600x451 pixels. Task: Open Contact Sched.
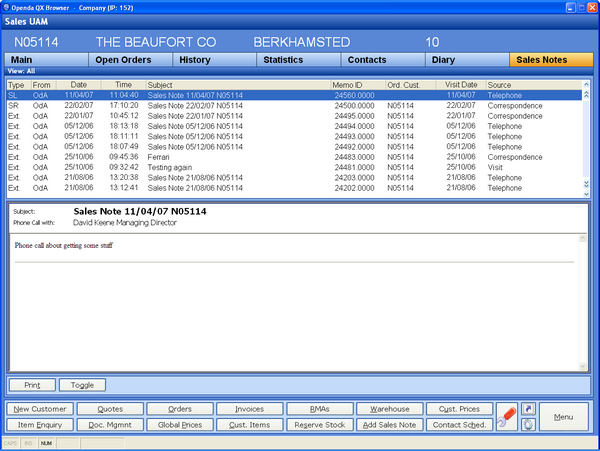pos(459,425)
